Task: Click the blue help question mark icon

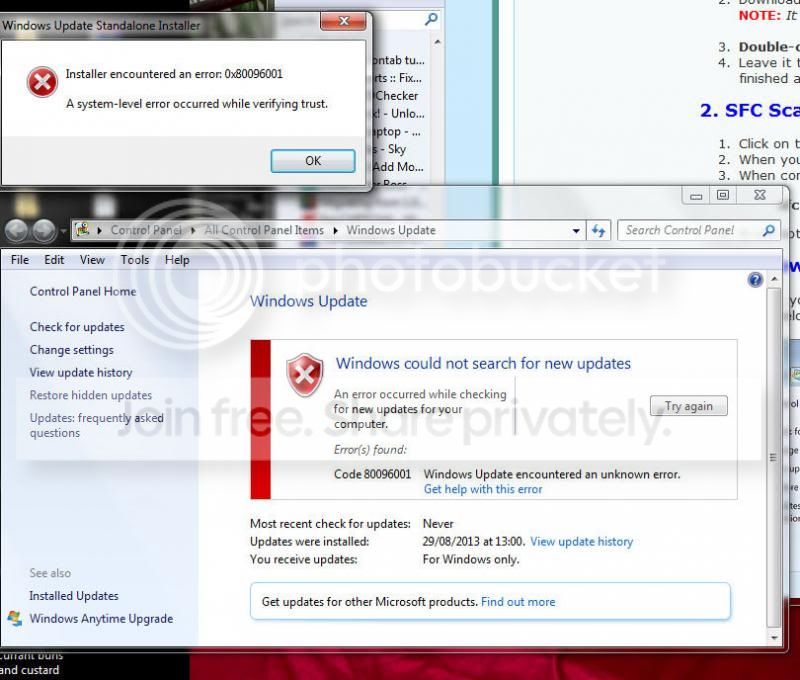Action: pyautogui.click(x=755, y=280)
